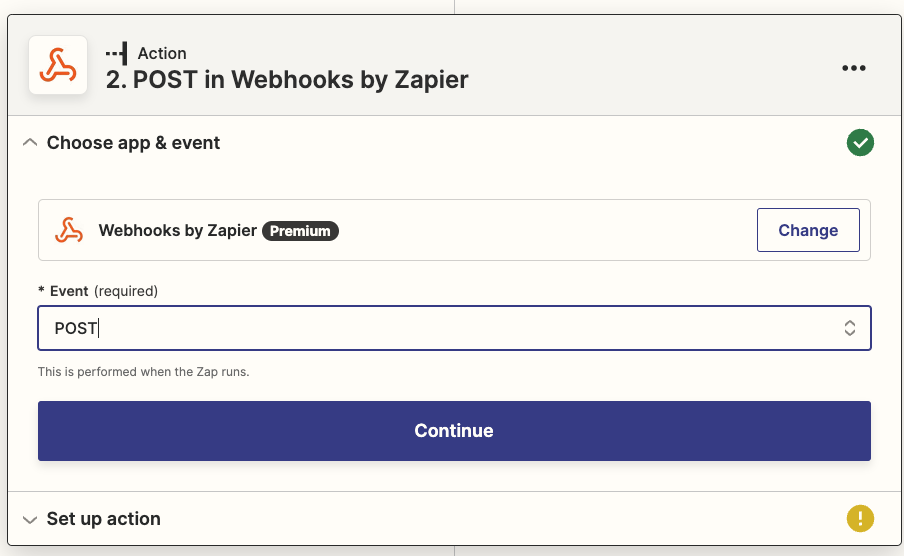Click the Change app button
Viewport: 904px width, 556px height.
[x=808, y=230]
